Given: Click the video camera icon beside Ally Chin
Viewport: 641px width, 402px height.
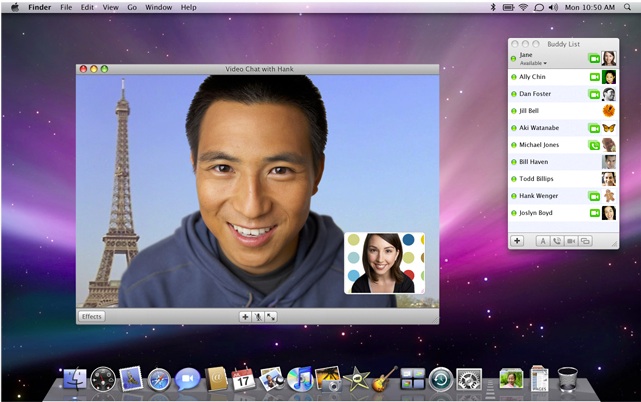Looking at the screenshot, I should pos(594,77).
